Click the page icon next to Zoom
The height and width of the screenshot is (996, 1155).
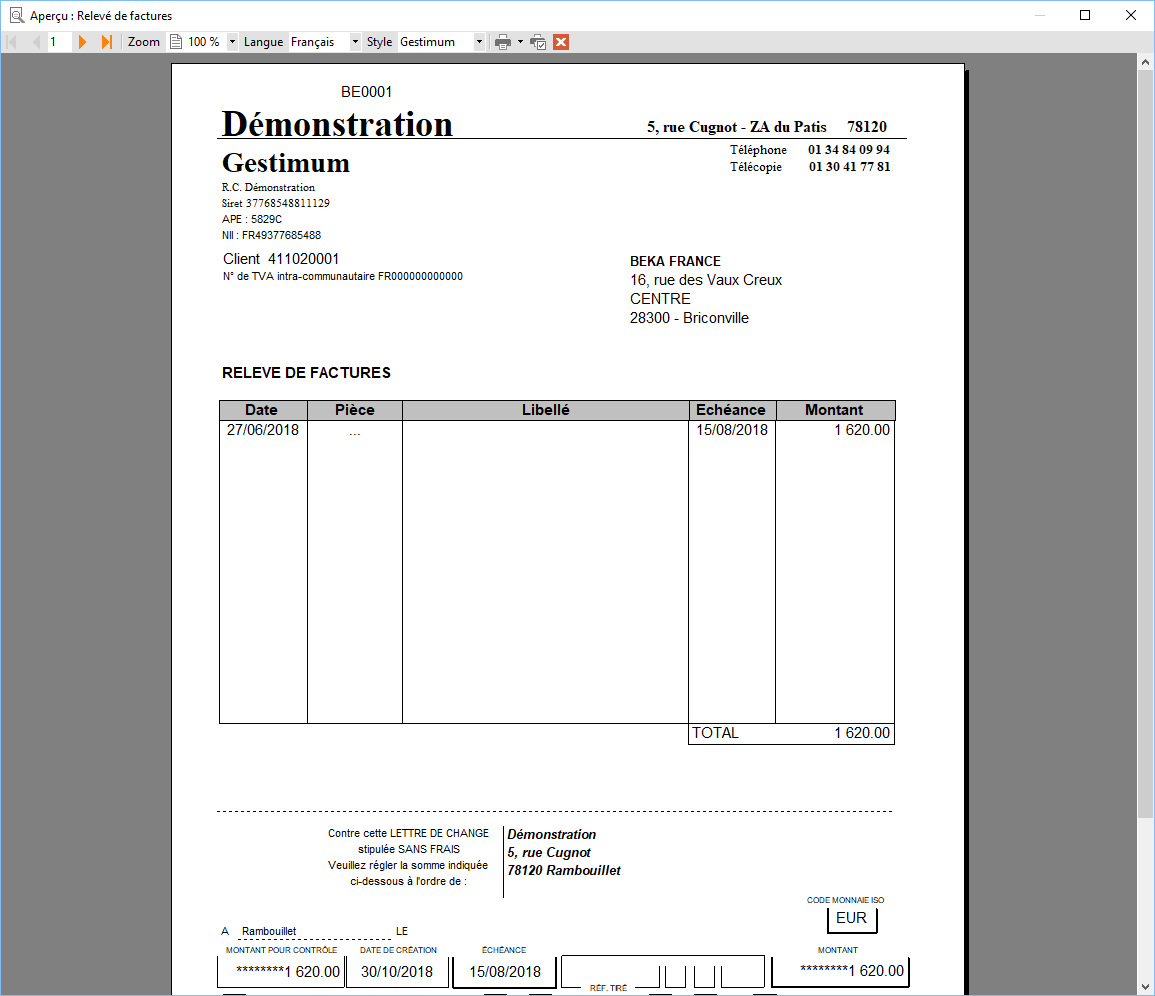click(176, 42)
